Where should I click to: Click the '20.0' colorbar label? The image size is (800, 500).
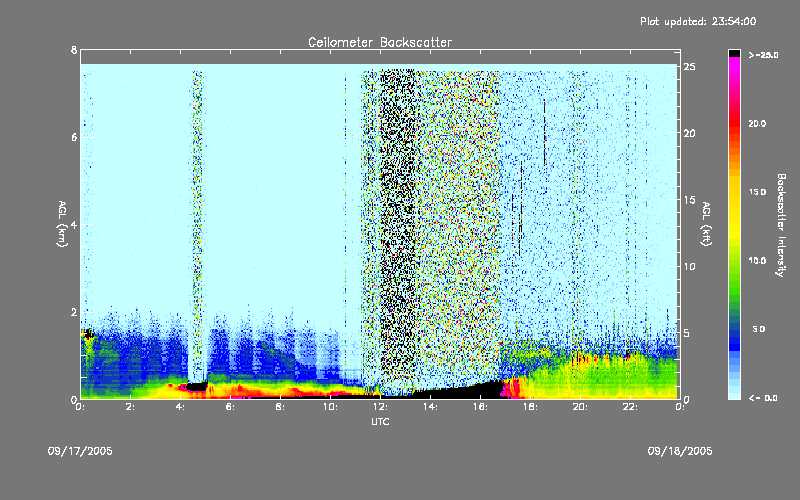tap(757, 124)
